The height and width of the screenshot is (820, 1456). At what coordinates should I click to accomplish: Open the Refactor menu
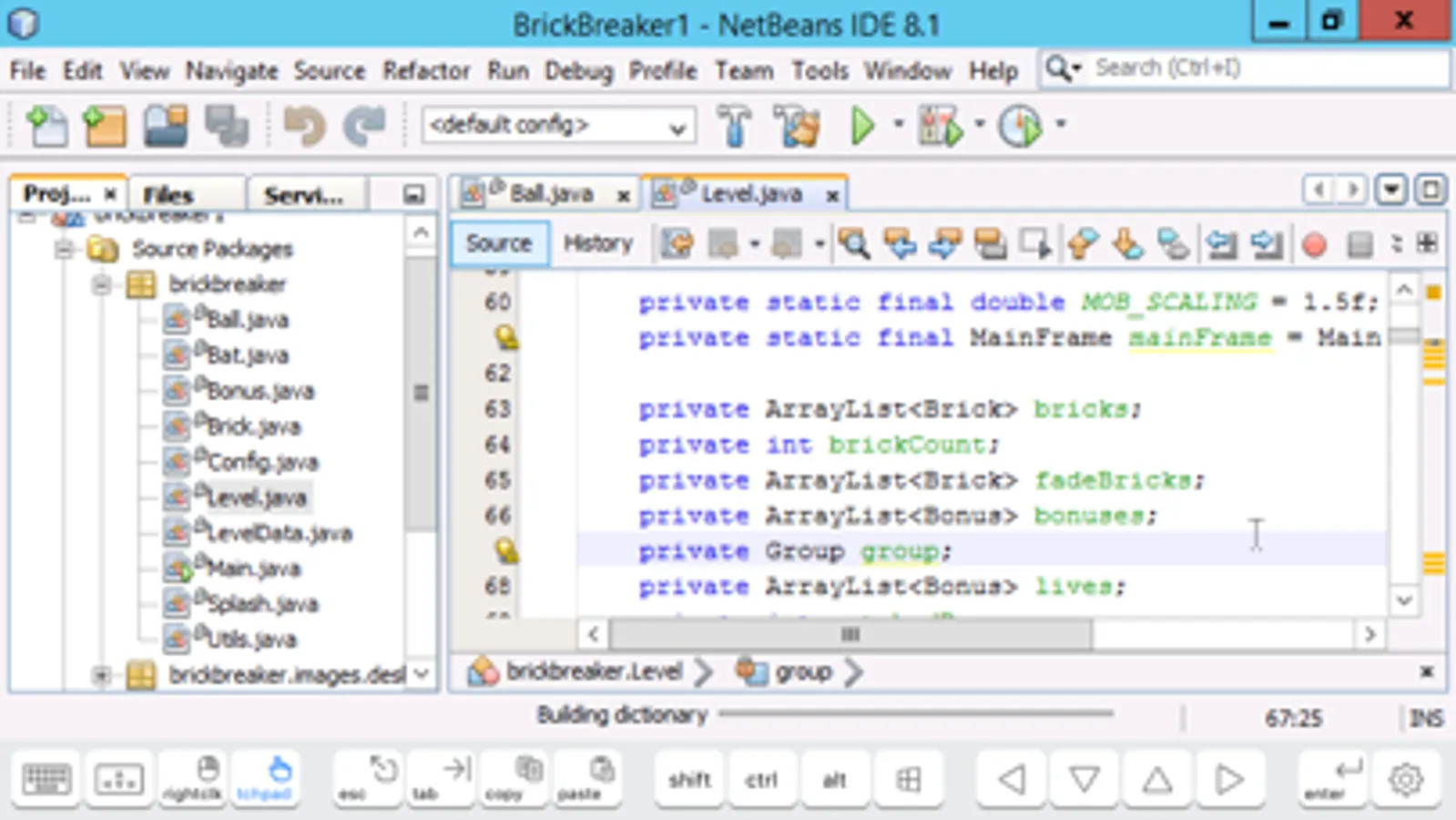point(426,71)
